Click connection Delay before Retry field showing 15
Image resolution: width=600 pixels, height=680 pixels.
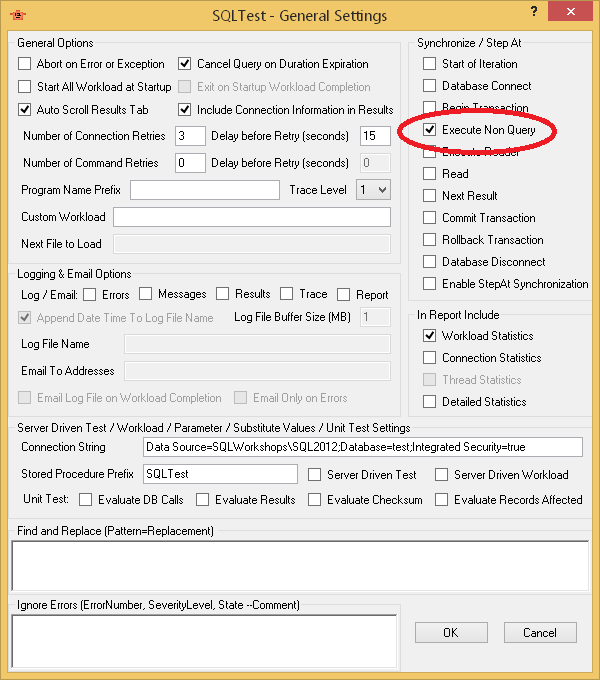(x=375, y=136)
